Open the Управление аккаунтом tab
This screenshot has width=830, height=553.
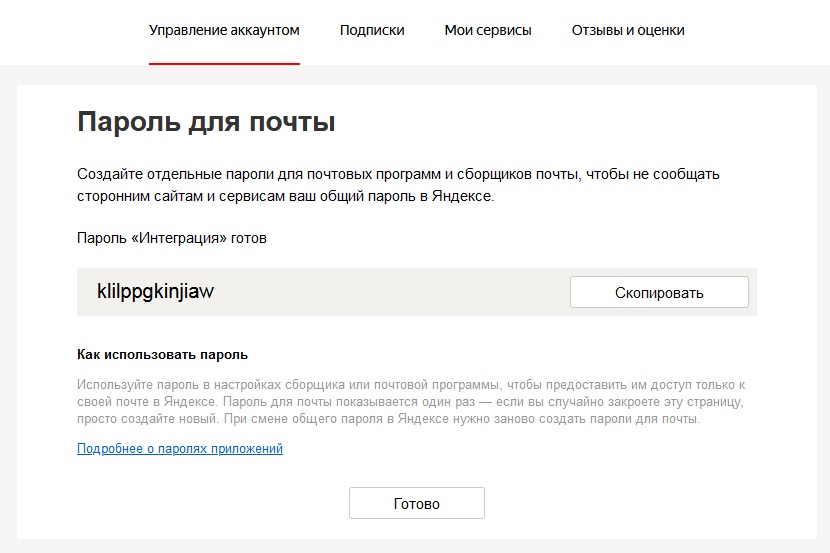[x=224, y=31]
